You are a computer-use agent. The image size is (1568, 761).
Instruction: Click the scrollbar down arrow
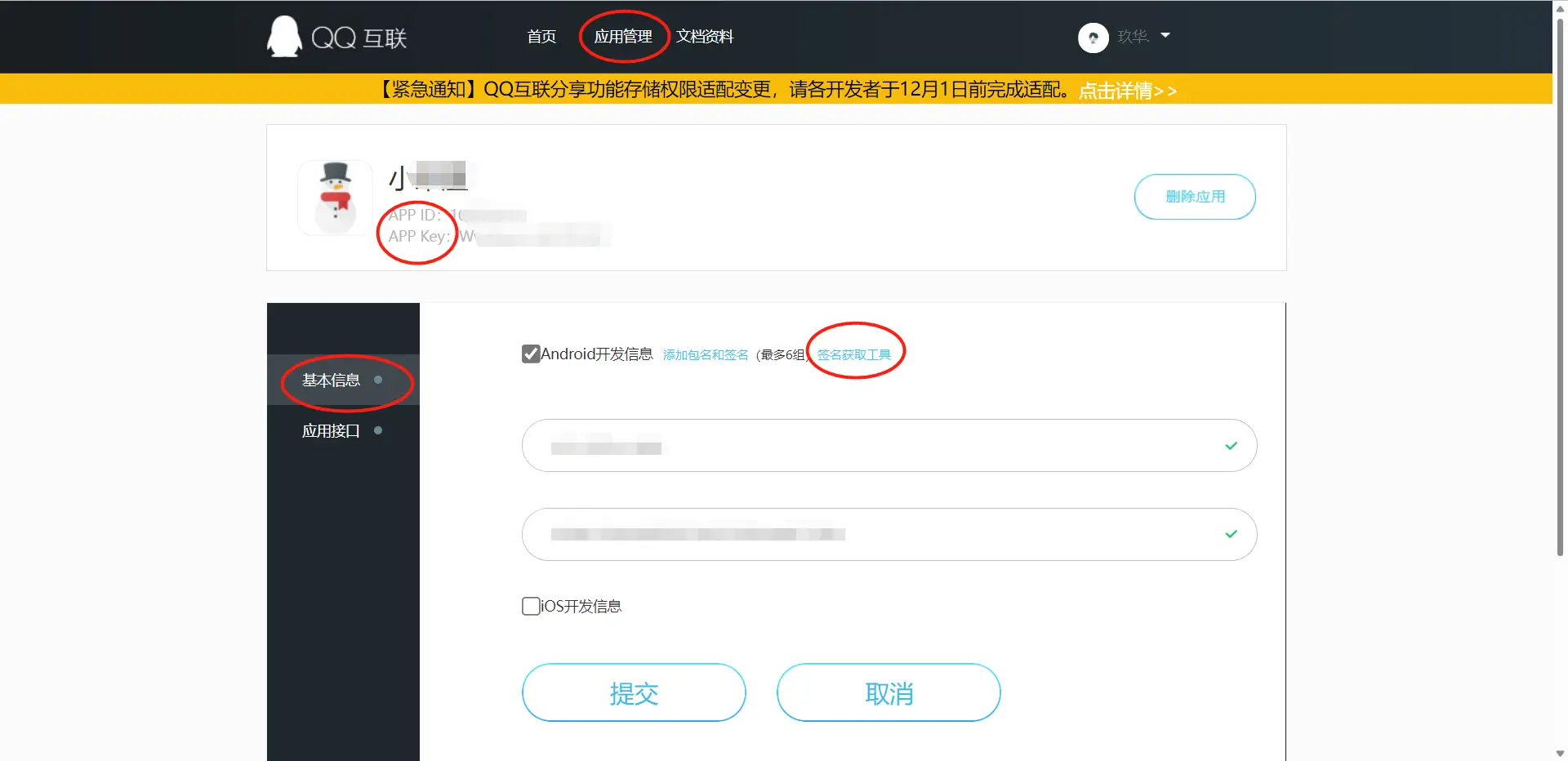click(x=1559, y=753)
